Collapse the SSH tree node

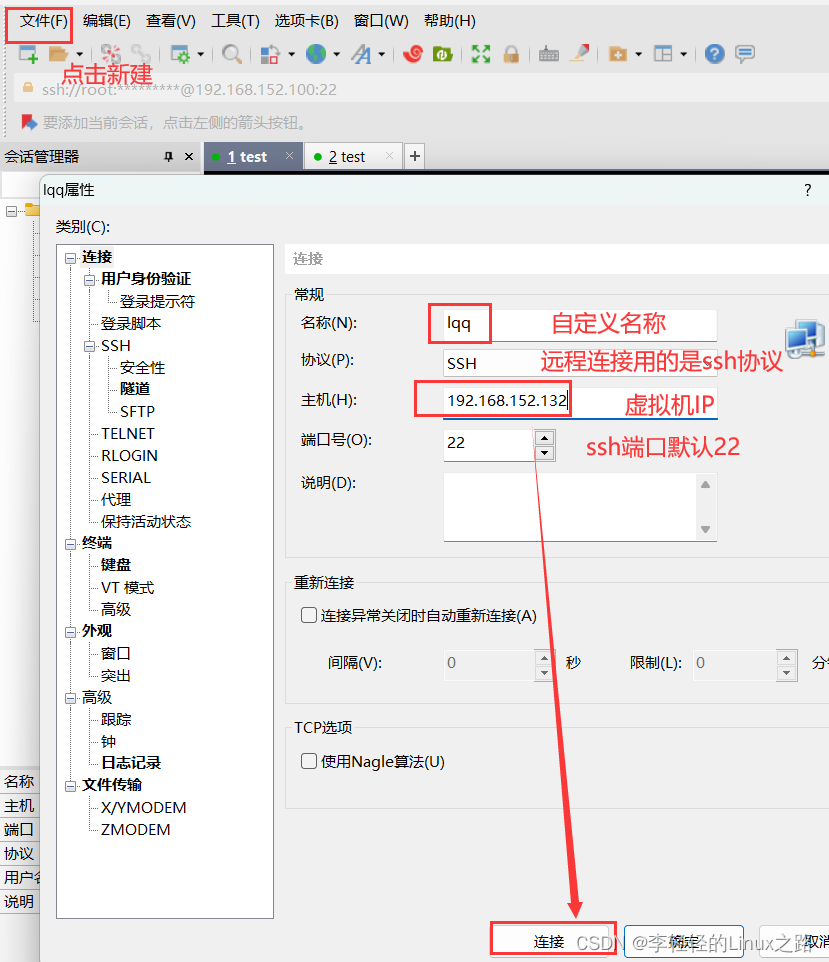[89, 345]
